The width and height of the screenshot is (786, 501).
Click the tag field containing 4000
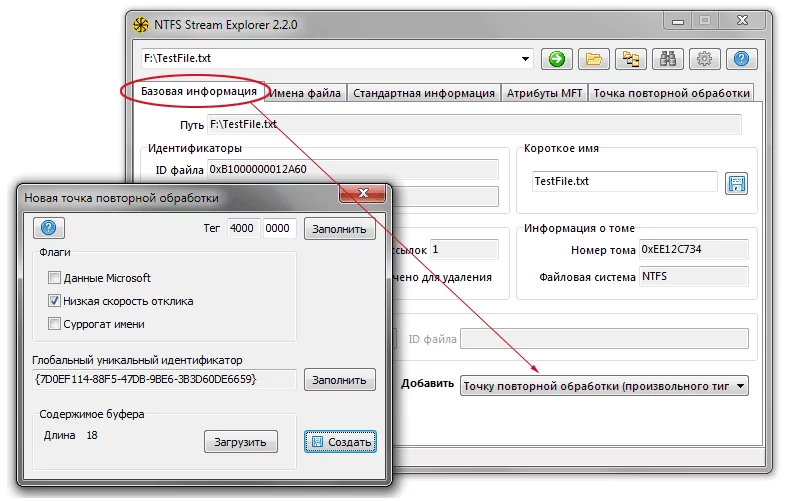pyautogui.click(x=243, y=228)
